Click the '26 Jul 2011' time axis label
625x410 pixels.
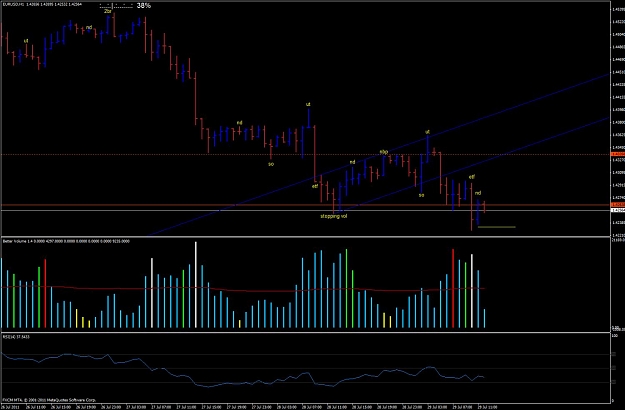(10, 407)
